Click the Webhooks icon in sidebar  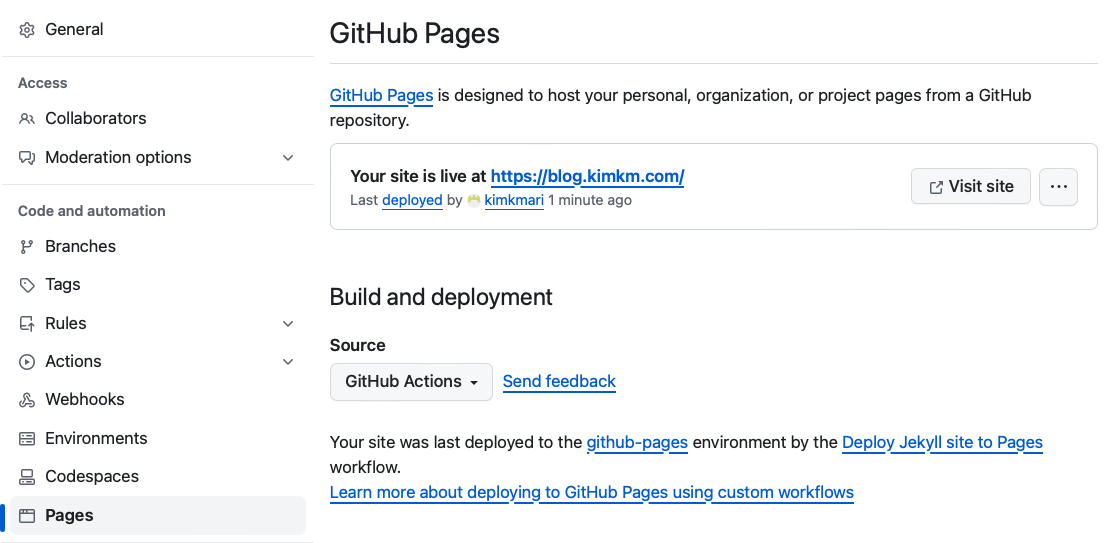[x=27, y=400]
